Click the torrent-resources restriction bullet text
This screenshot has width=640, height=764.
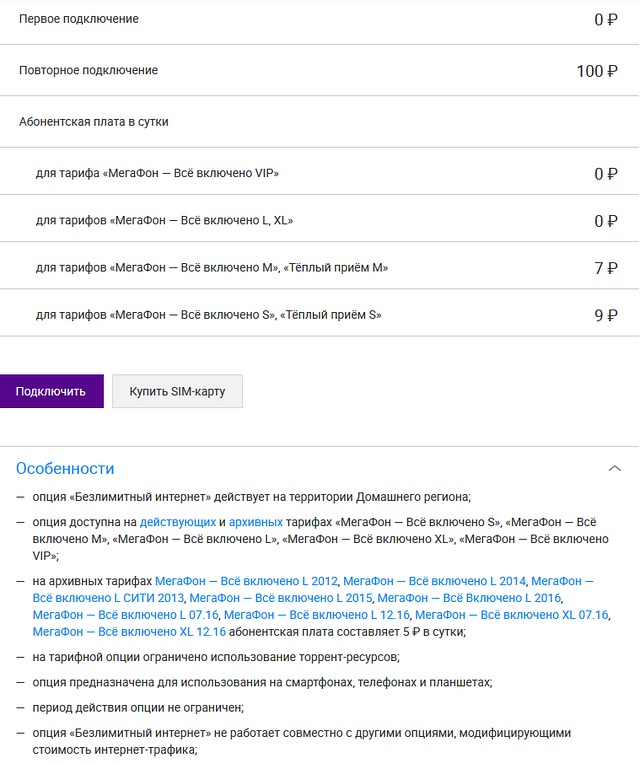pyautogui.click(x=216, y=657)
